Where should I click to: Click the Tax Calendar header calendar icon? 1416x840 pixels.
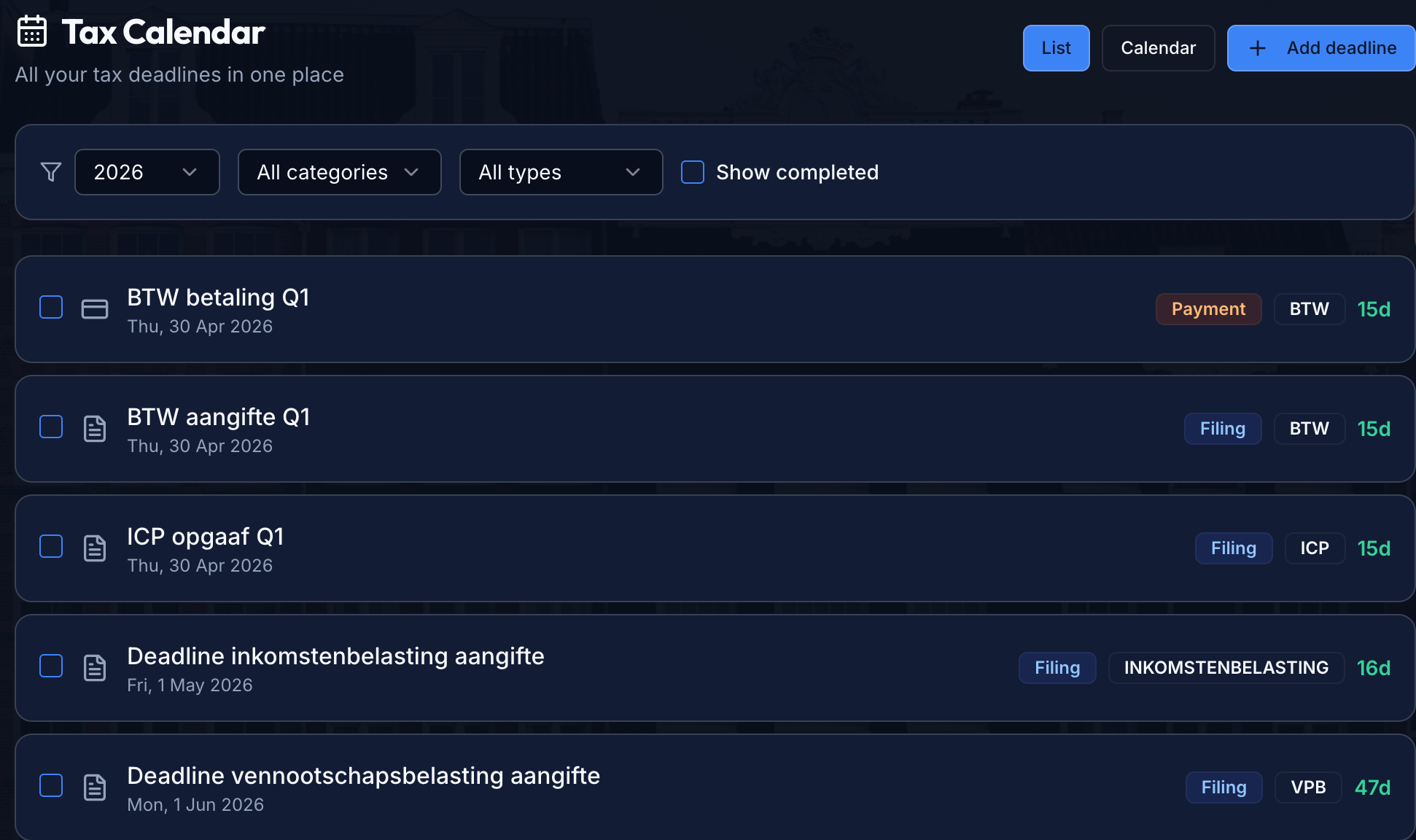tap(32, 31)
